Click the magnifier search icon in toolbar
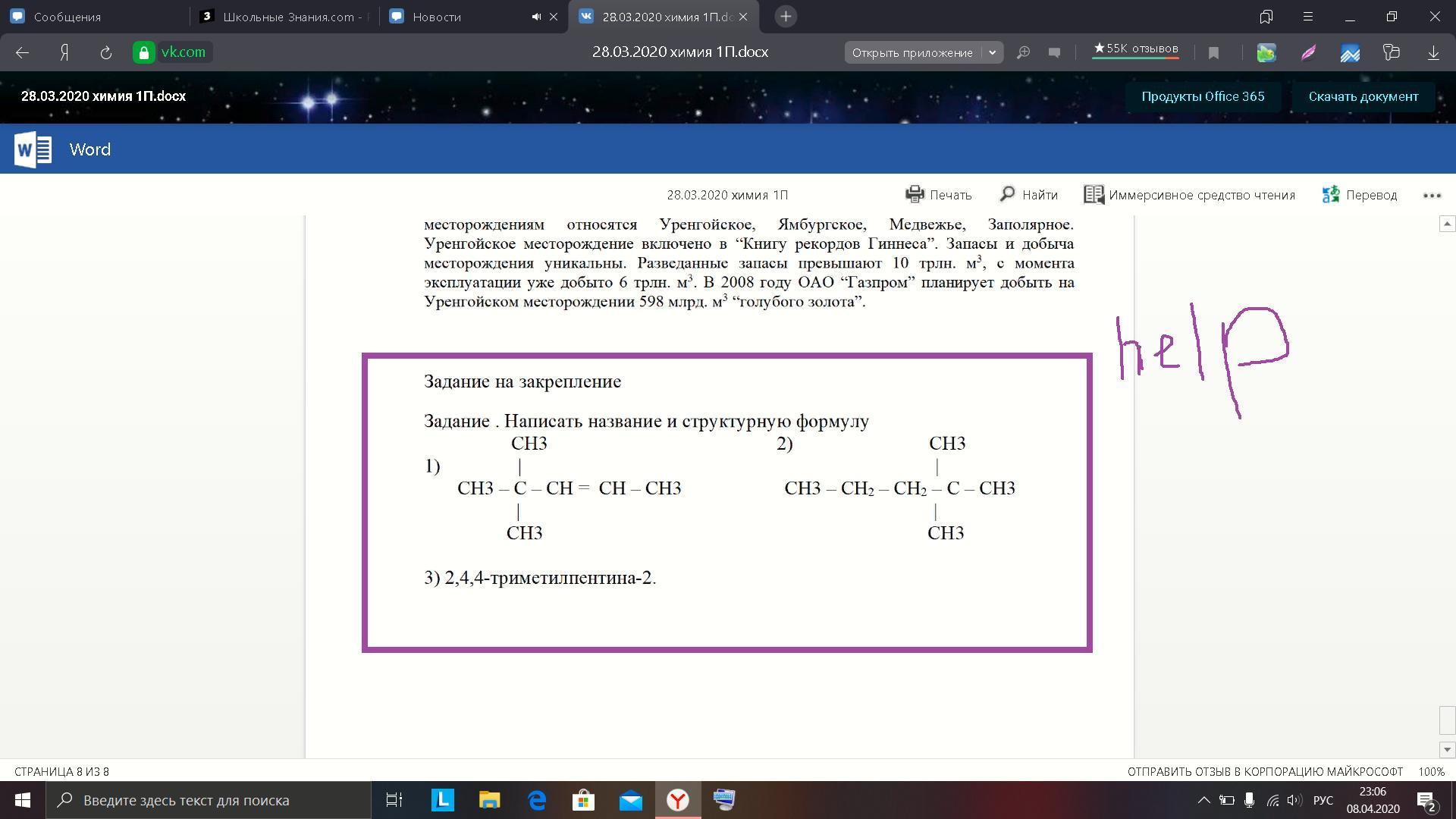1456x819 pixels. tap(1023, 52)
